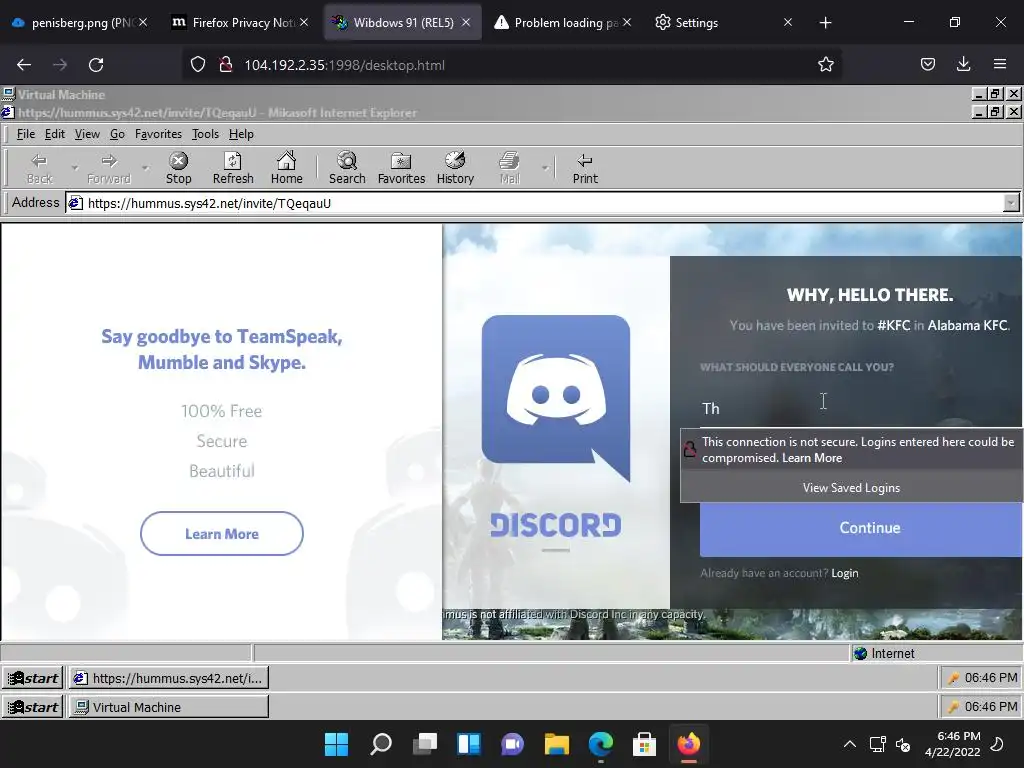
Task: Open the Address bar dropdown arrow
Action: pyautogui.click(x=1011, y=203)
